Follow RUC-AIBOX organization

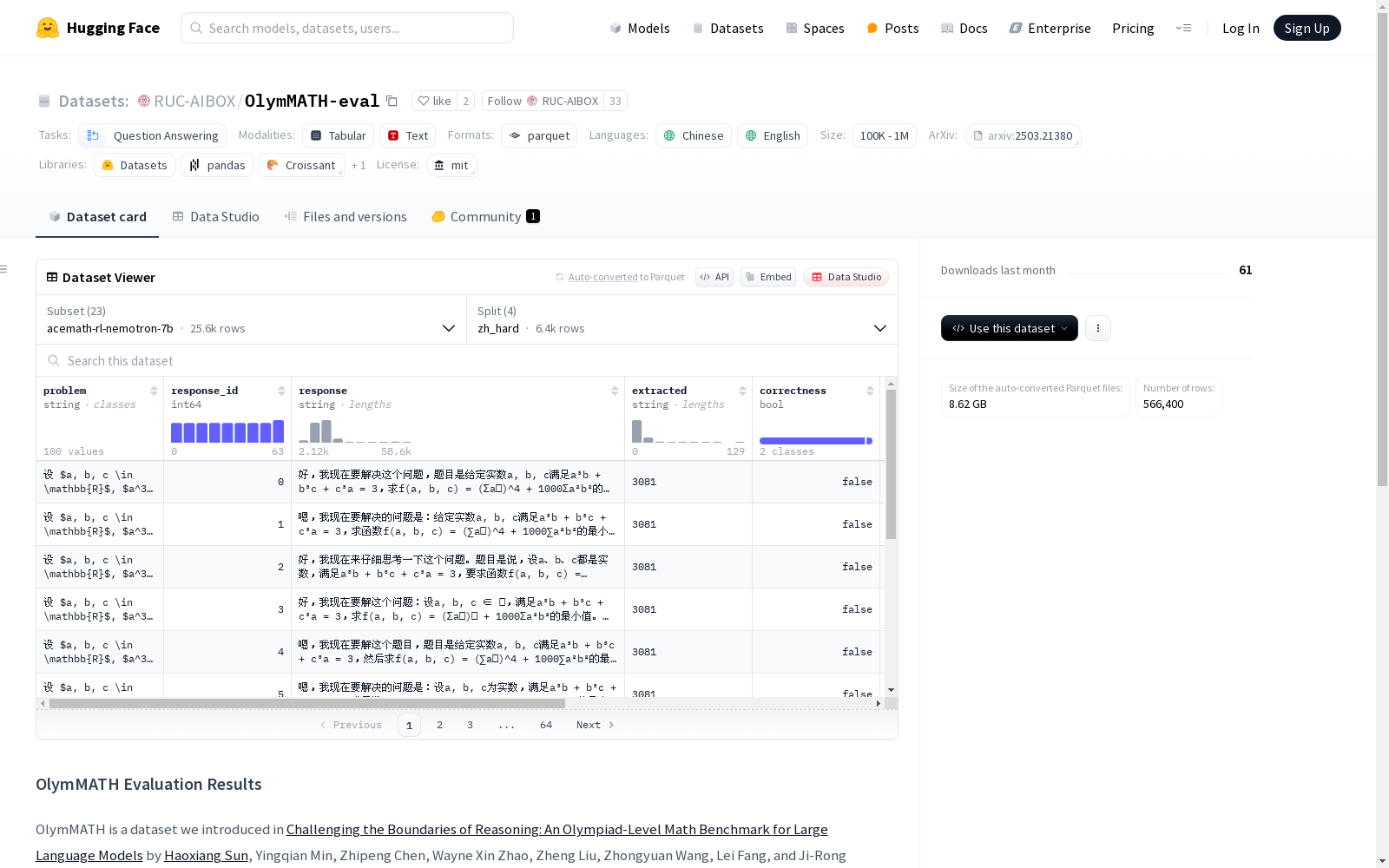point(543,101)
